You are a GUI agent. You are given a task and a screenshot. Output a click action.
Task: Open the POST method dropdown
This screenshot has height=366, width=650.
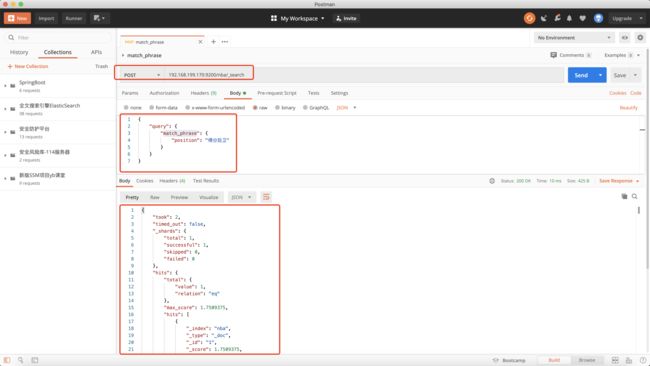click(x=141, y=75)
